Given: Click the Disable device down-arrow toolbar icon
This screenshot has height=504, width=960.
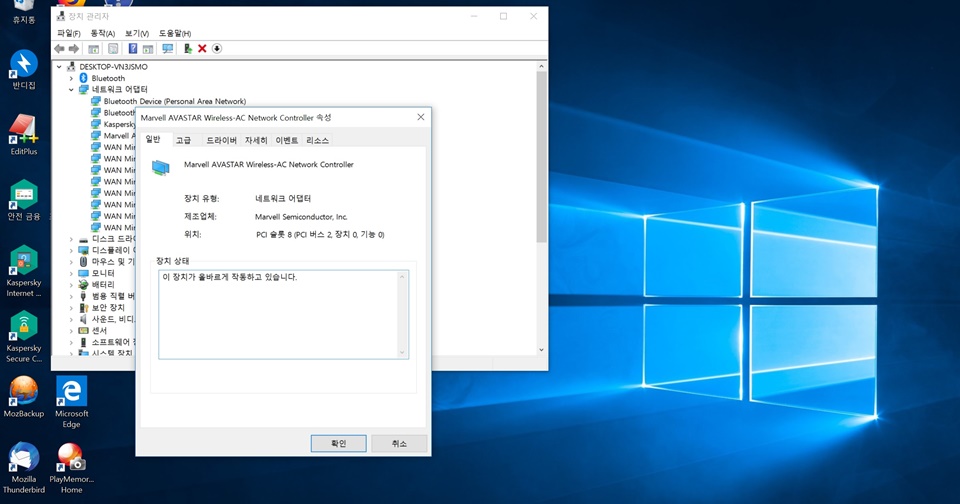Looking at the screenshot, I should [x=217, y=48].
